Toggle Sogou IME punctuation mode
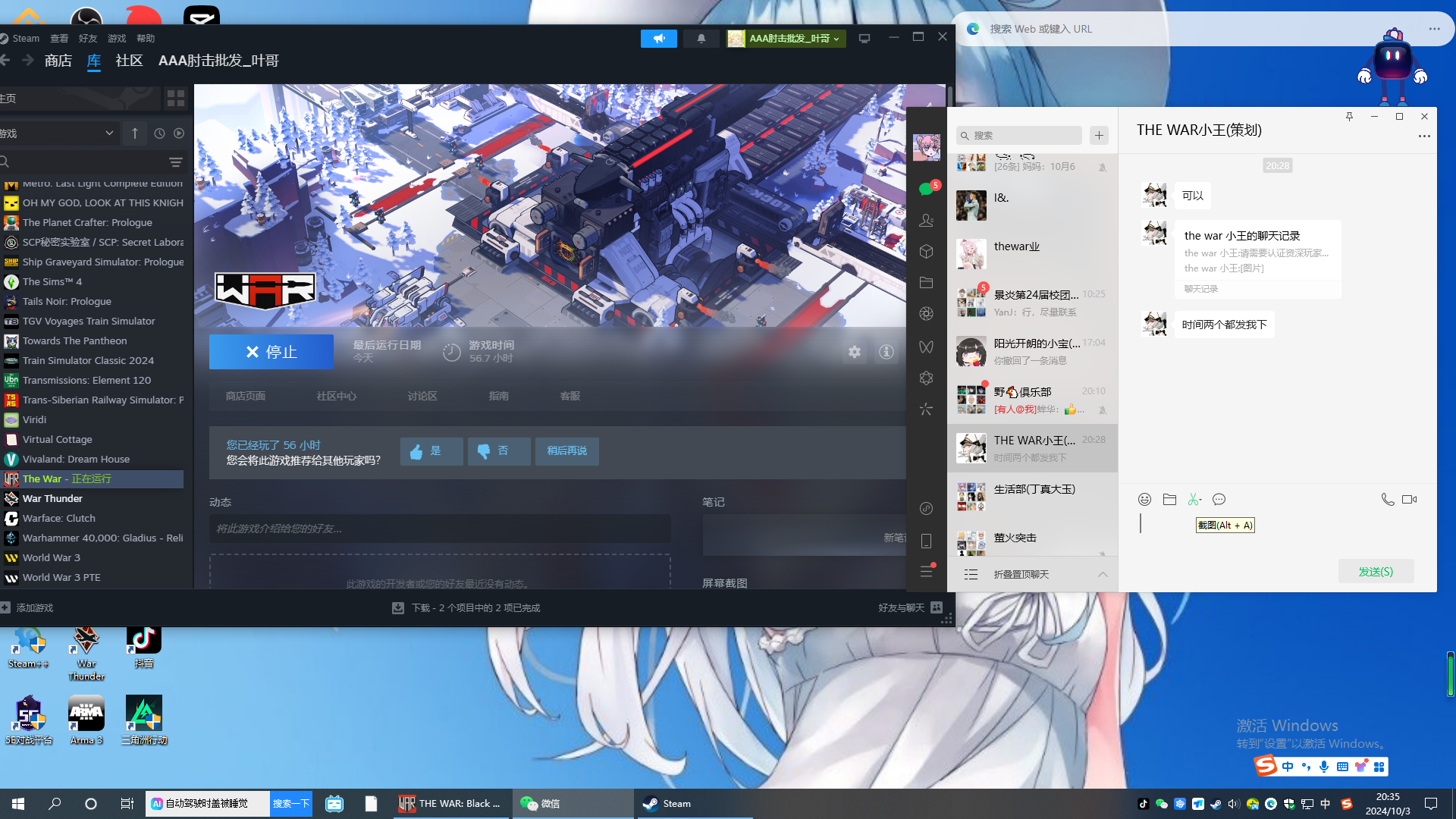 pos(1306,767)
